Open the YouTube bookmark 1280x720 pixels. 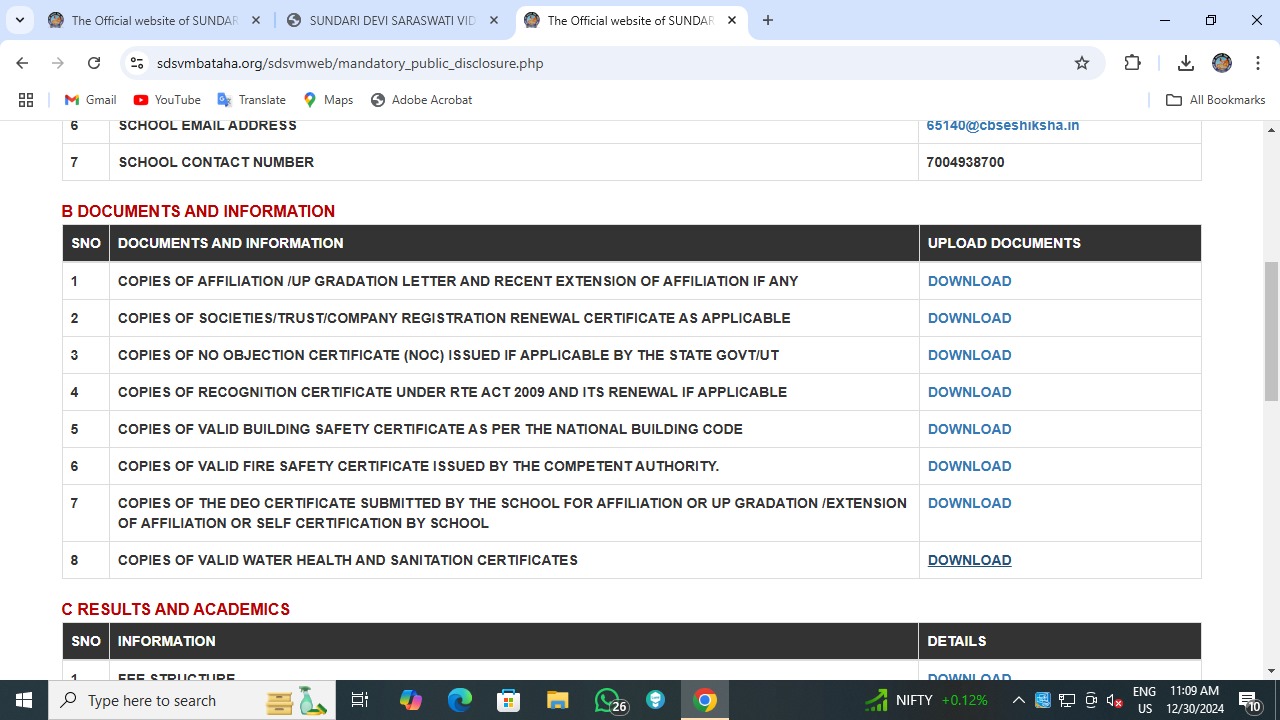coord(167,100)
